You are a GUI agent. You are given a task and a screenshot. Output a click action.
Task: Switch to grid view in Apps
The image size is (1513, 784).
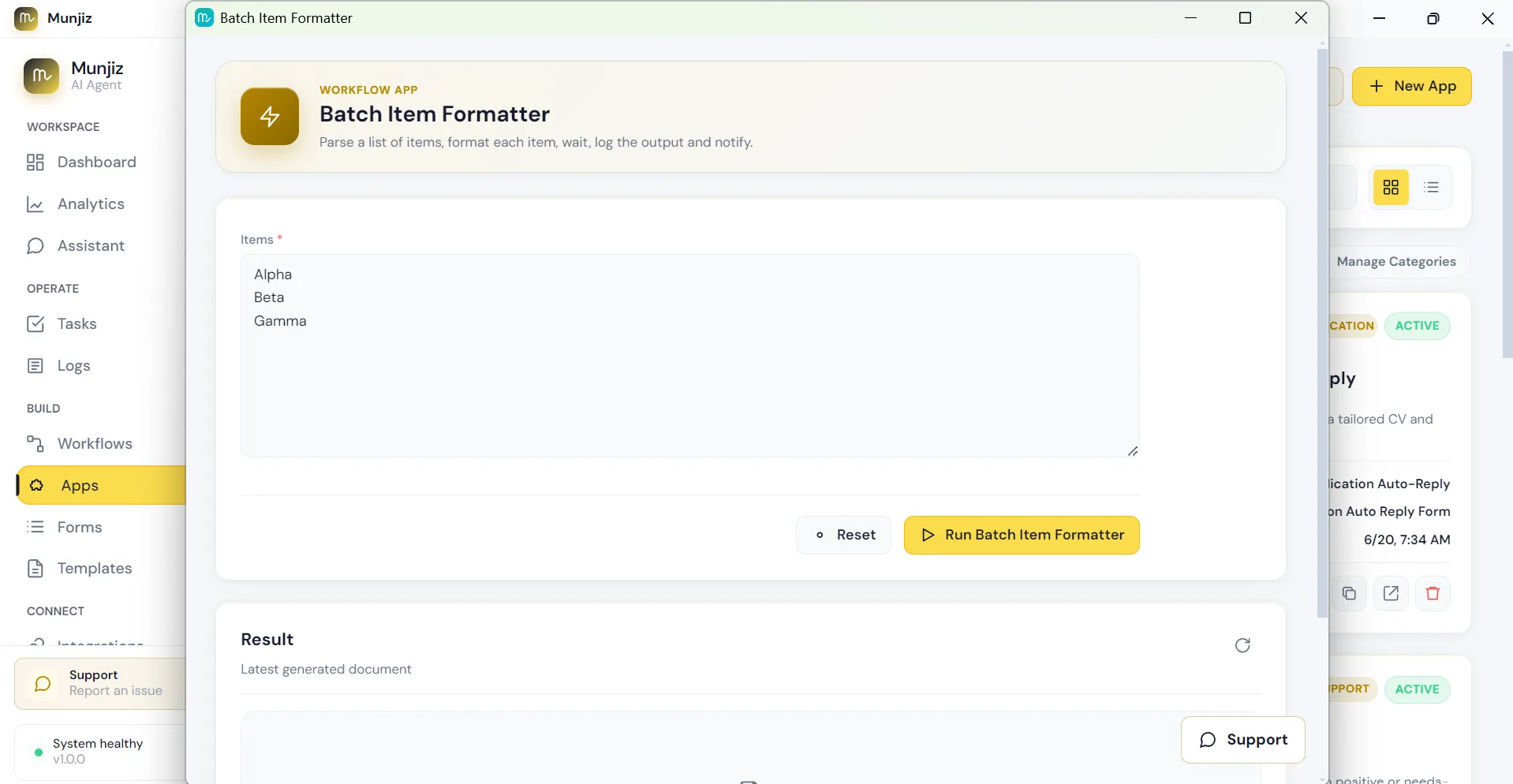pyautogui.click(x=1391, y=188)
